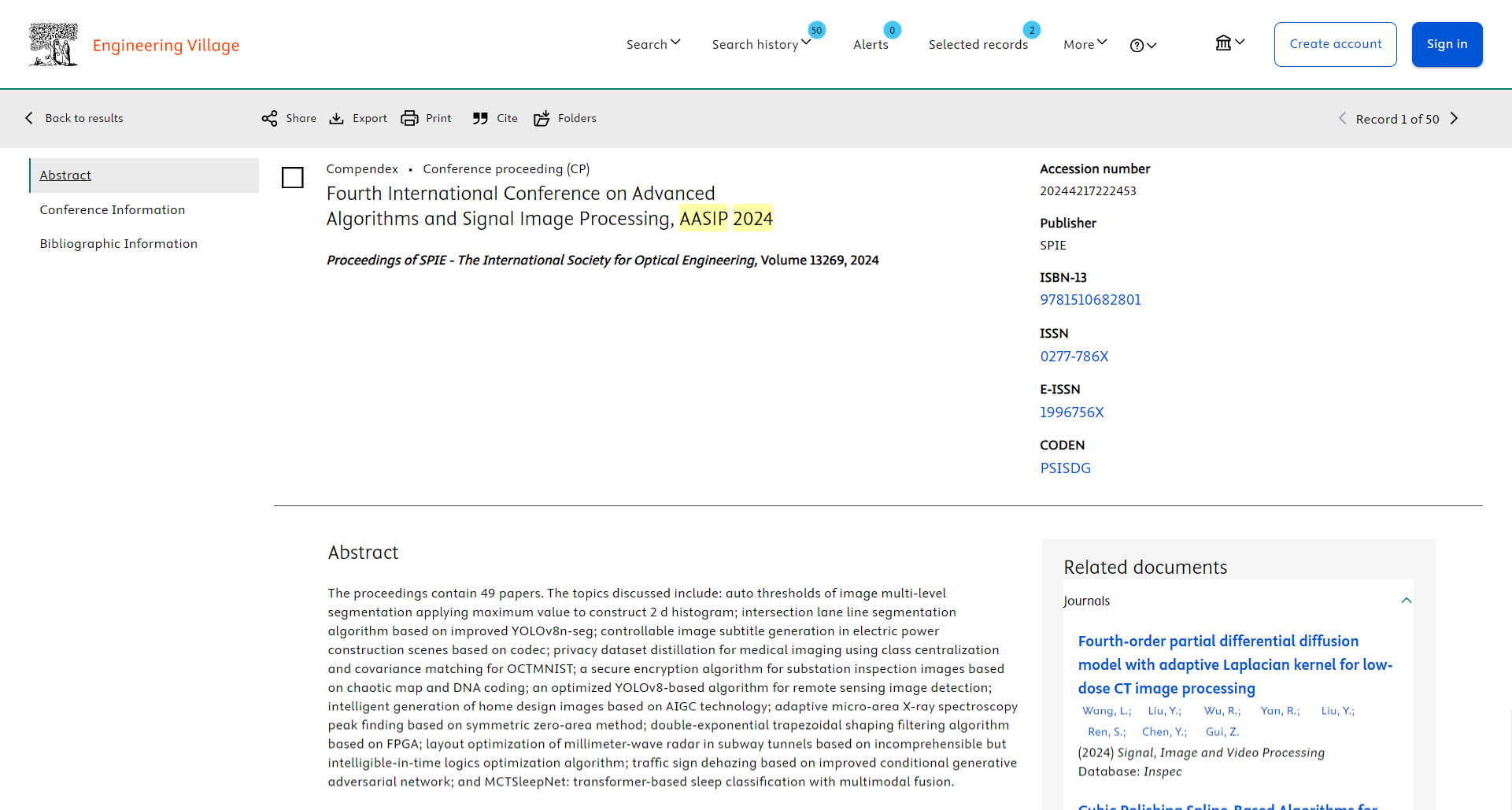Open E-ISSN link 1996756X
Image resolution: width=1512 pixels, height=810 pixels.
coord(1072,412)
